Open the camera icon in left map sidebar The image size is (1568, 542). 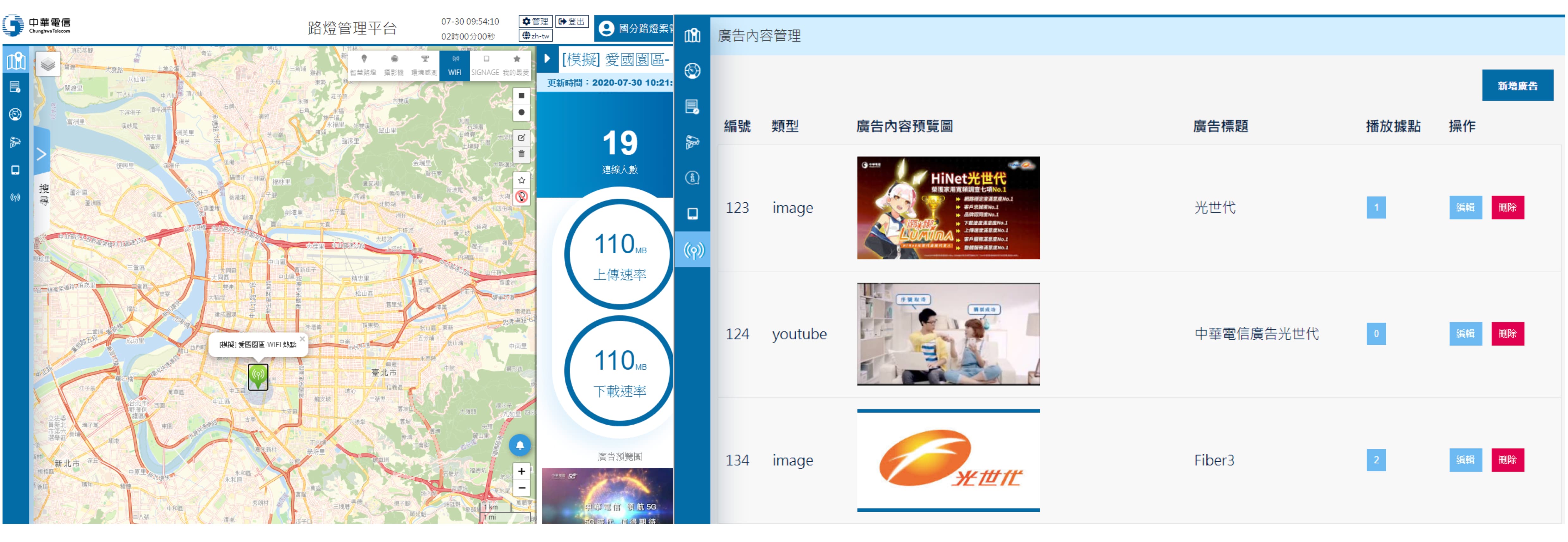(15, 142)
